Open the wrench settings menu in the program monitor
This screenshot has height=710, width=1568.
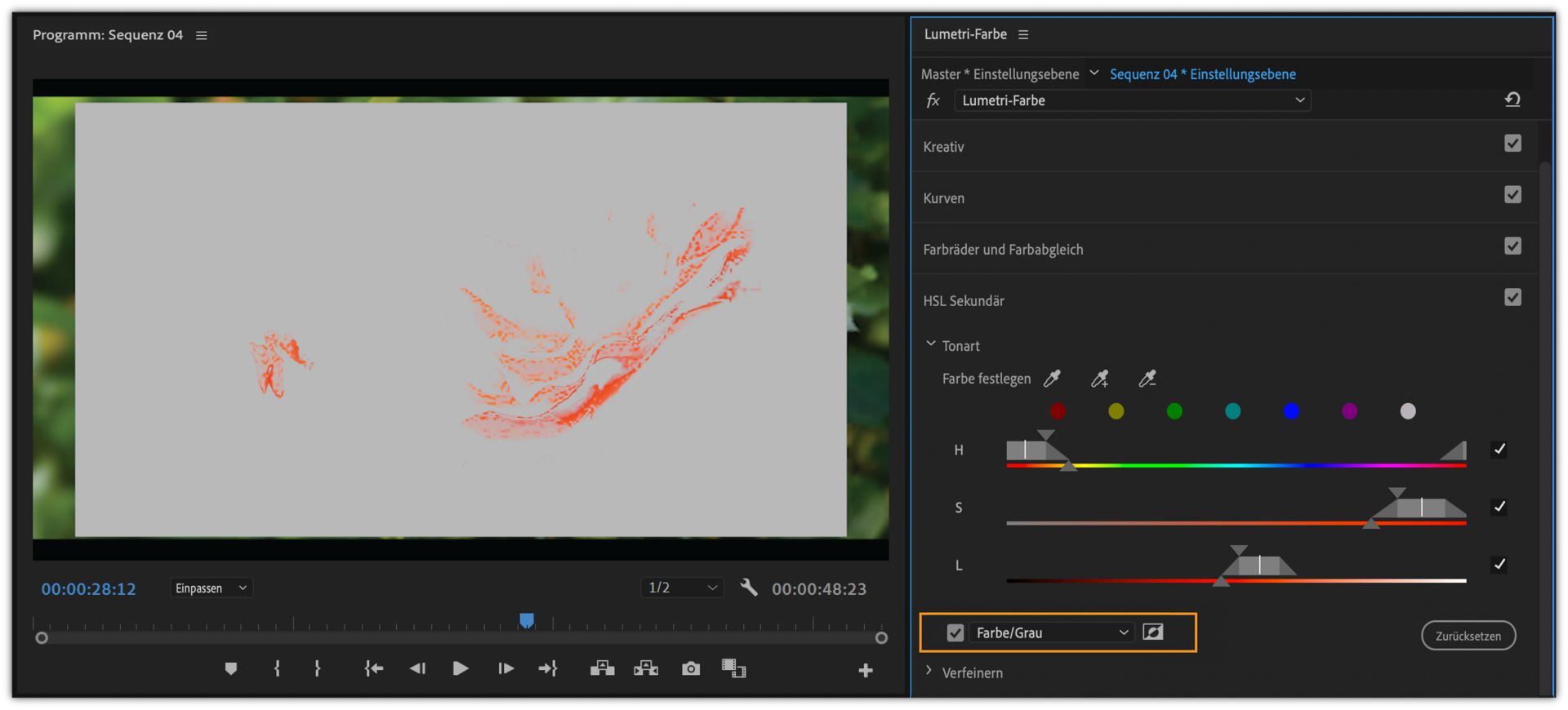(748, 588)
